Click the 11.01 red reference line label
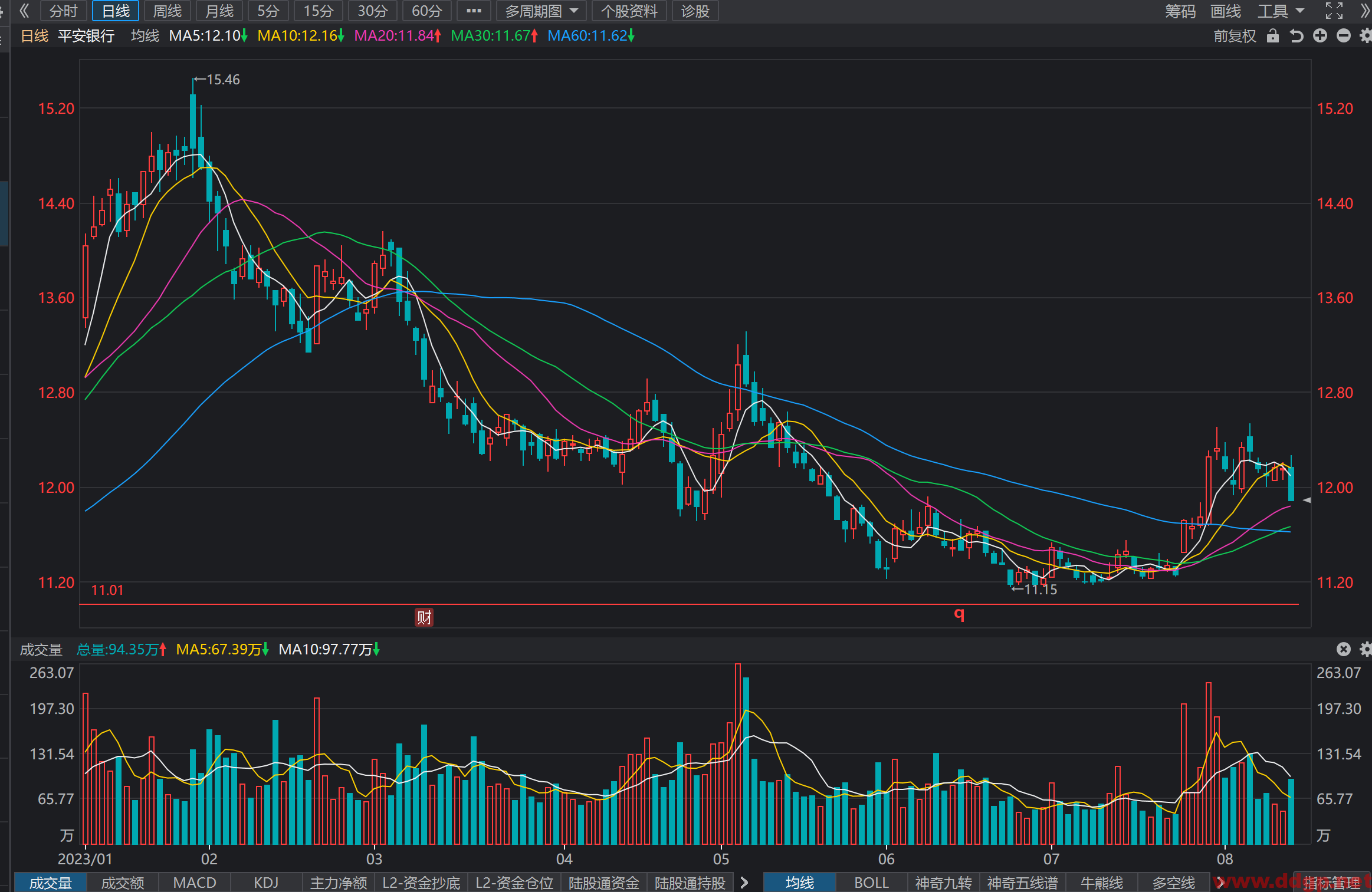Image resolution: width=1372 pixels, height=892 pixels. [107, 590]
